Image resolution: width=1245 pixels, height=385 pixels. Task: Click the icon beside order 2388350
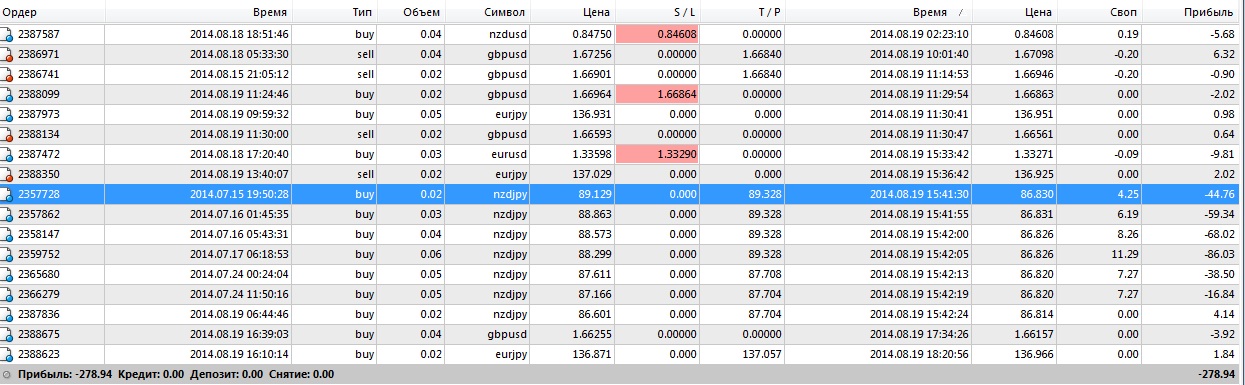8,174
